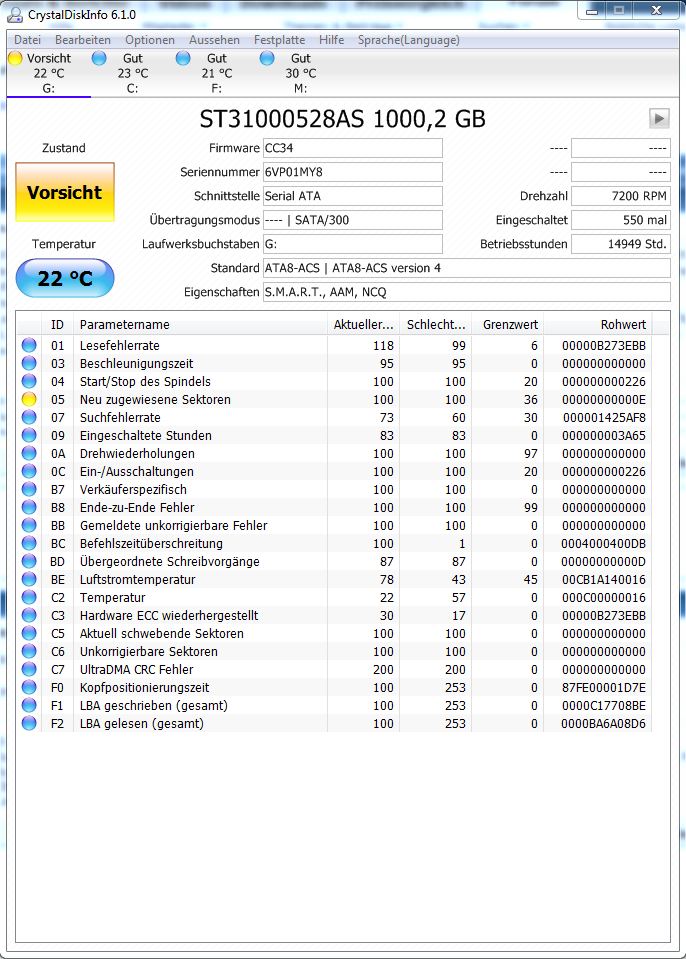This screenshot has width=686, height=959.
Task: Click status icon for Hardware ECC wiederhergestellt
Action: click(x=29, y=615)
